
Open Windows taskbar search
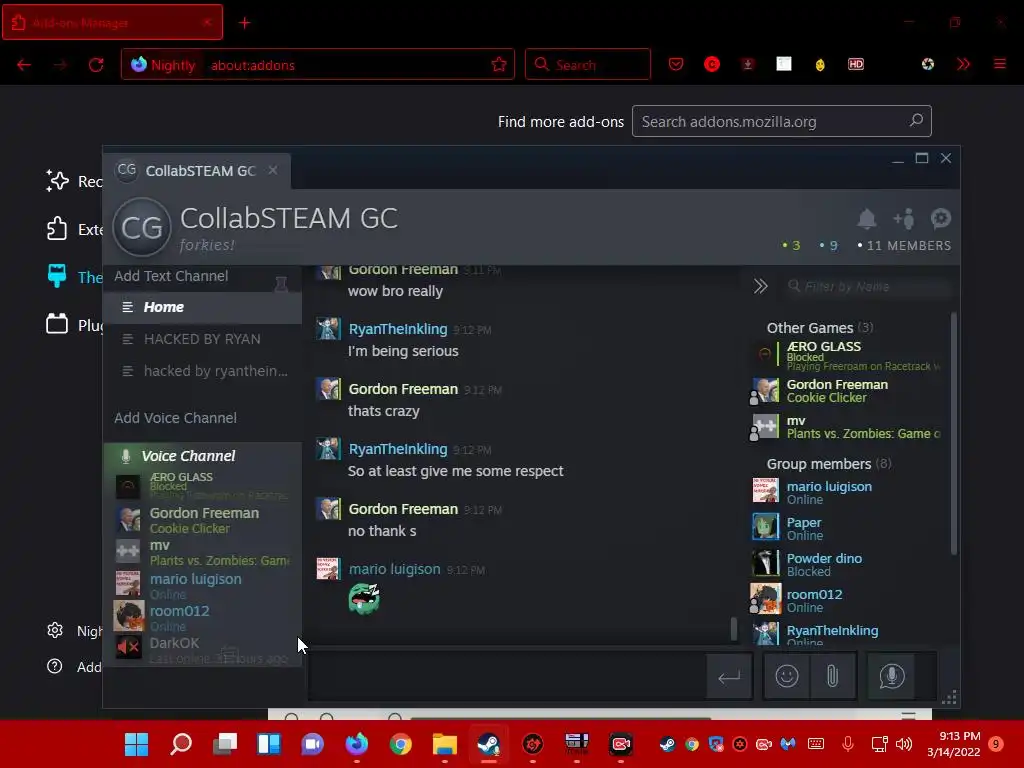tap(181, 744)
